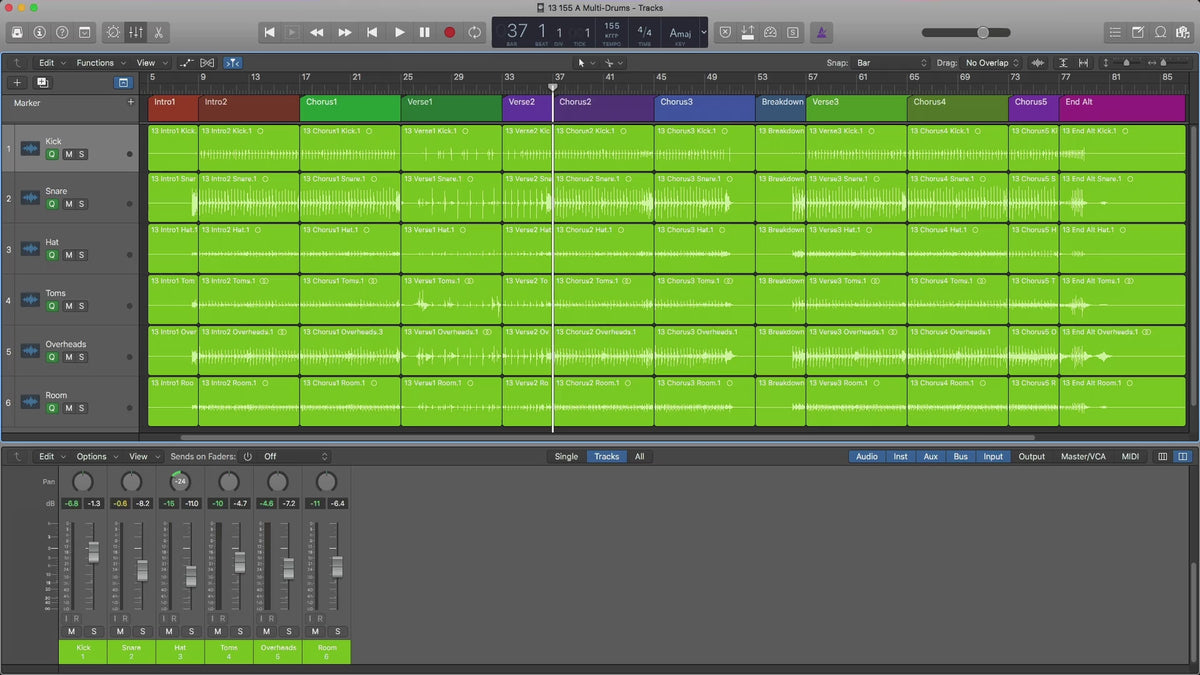Open the Drag mode No Overlap dropdown
1200x675 pixels.
pos(992,63)
